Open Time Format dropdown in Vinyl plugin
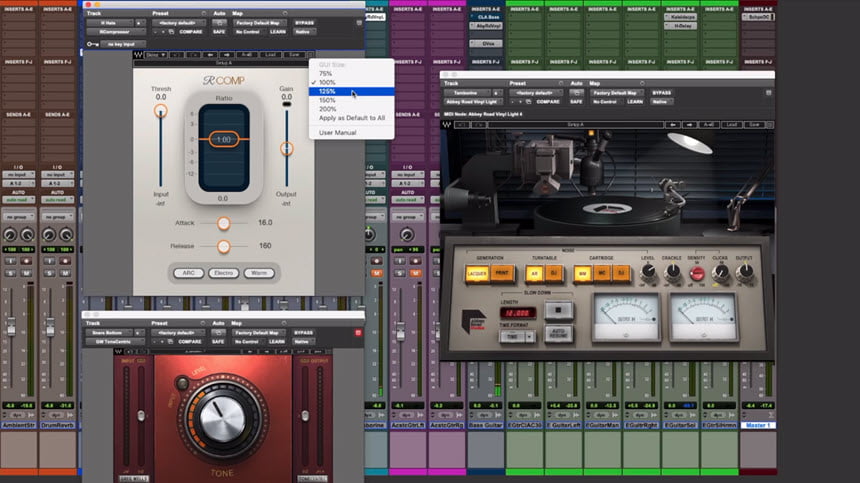Viewport: 860px width, 483px height. pos(517,337)
